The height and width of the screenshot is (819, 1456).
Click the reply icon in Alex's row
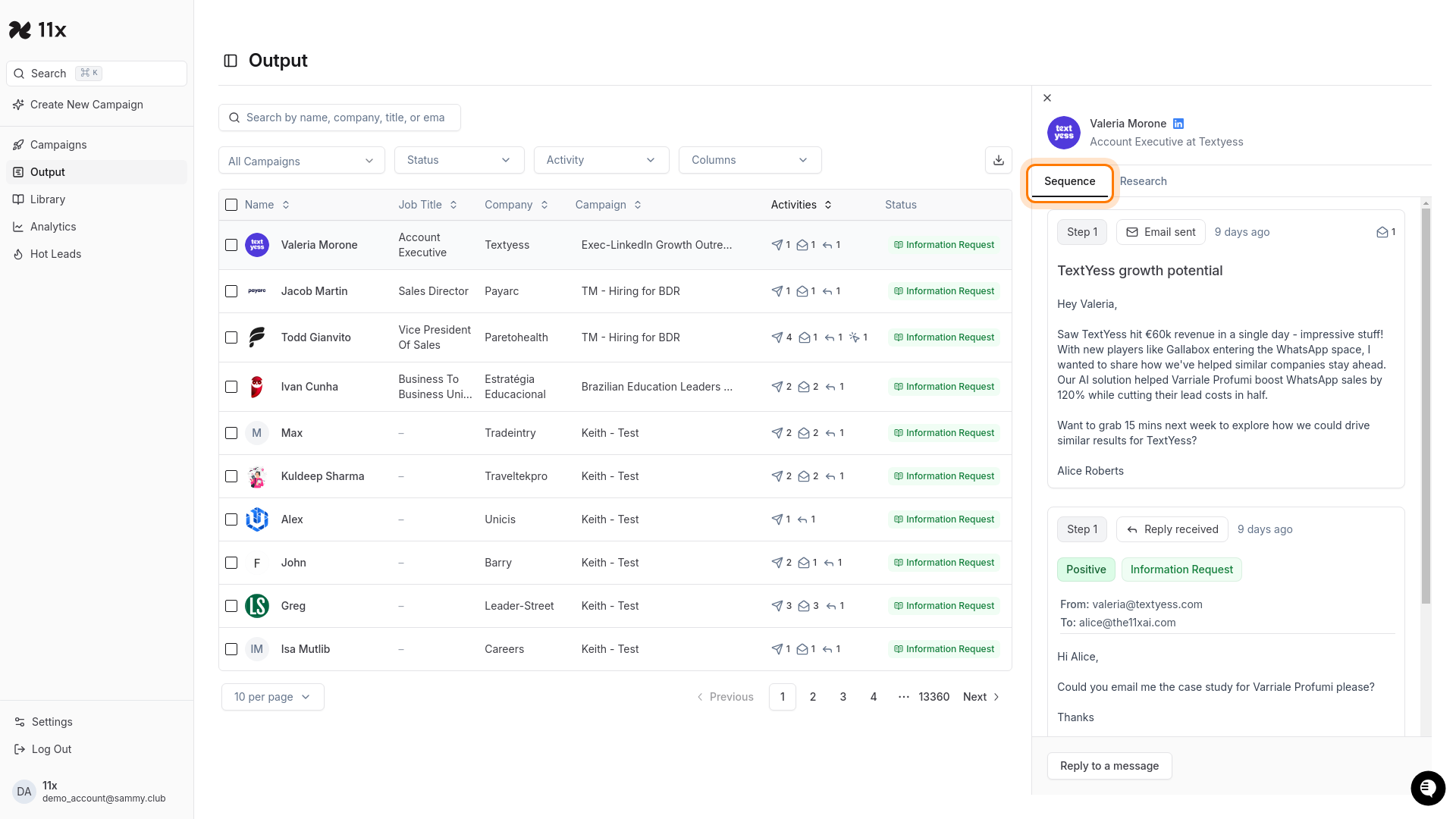point(802,519)
